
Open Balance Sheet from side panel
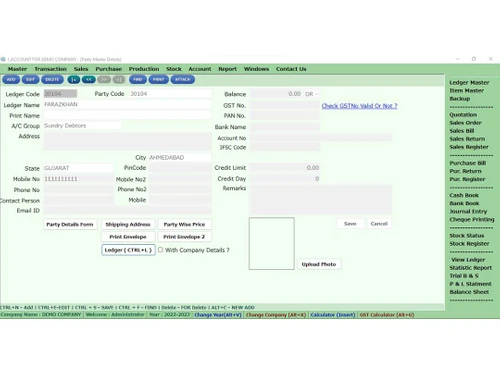[469, 292]
